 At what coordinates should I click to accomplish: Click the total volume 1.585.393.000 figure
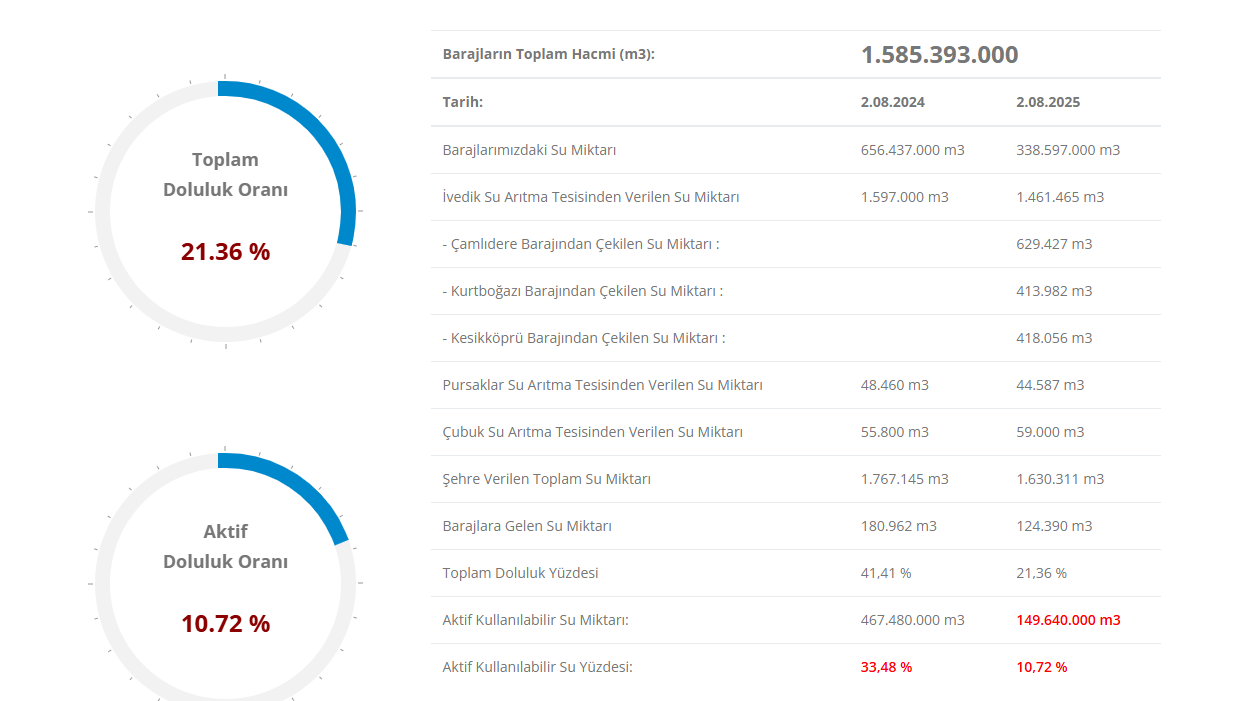[x=939, y=55]
